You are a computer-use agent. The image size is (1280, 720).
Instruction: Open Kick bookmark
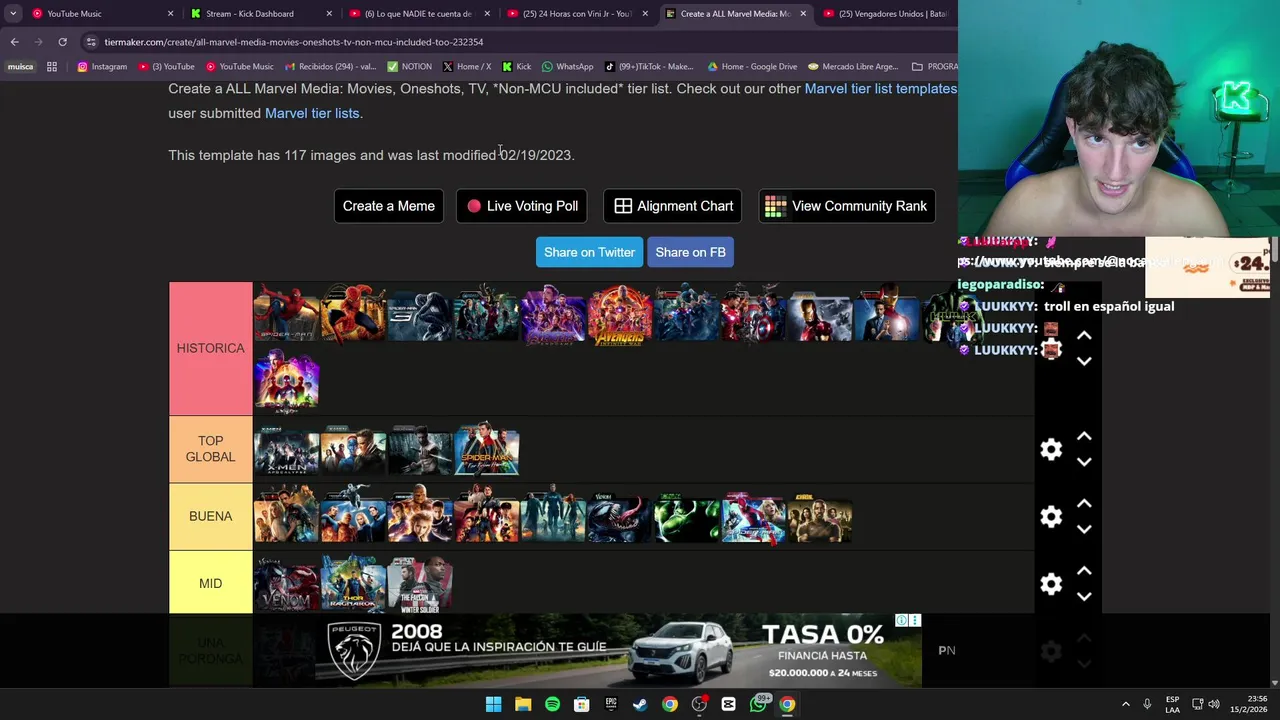[x=517, y=67]
